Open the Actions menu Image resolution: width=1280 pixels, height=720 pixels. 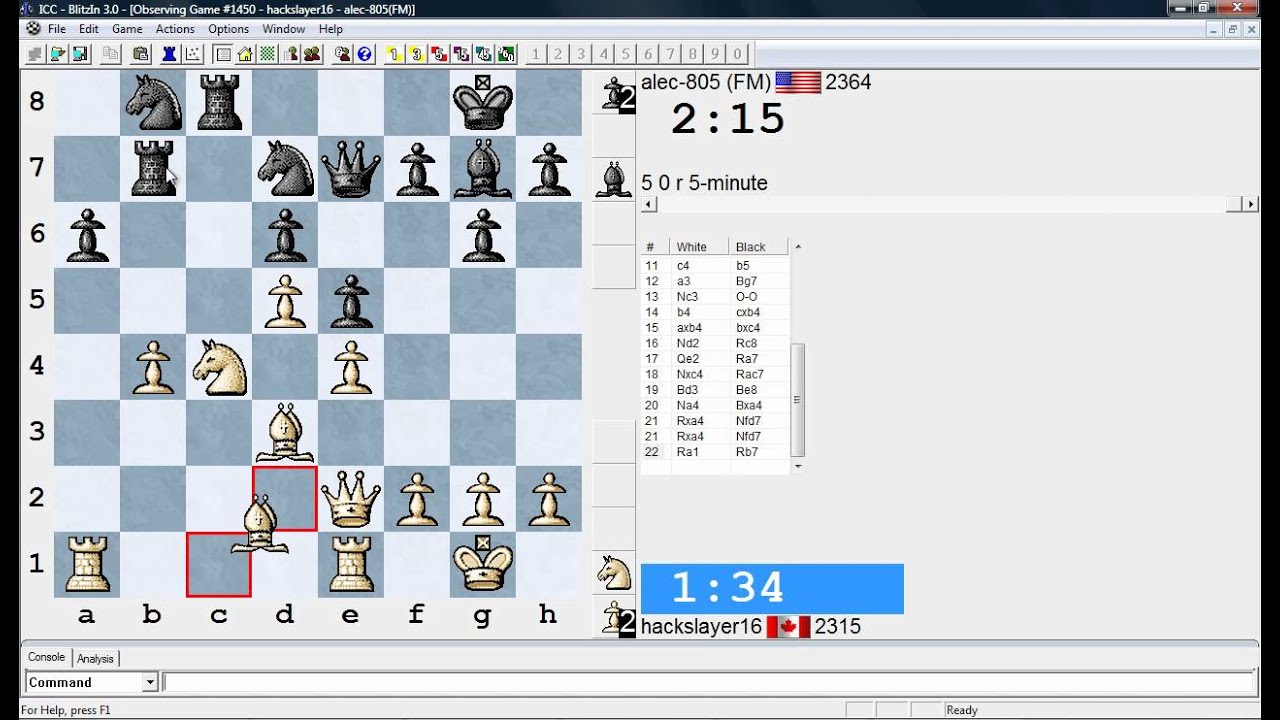(175, 29)
